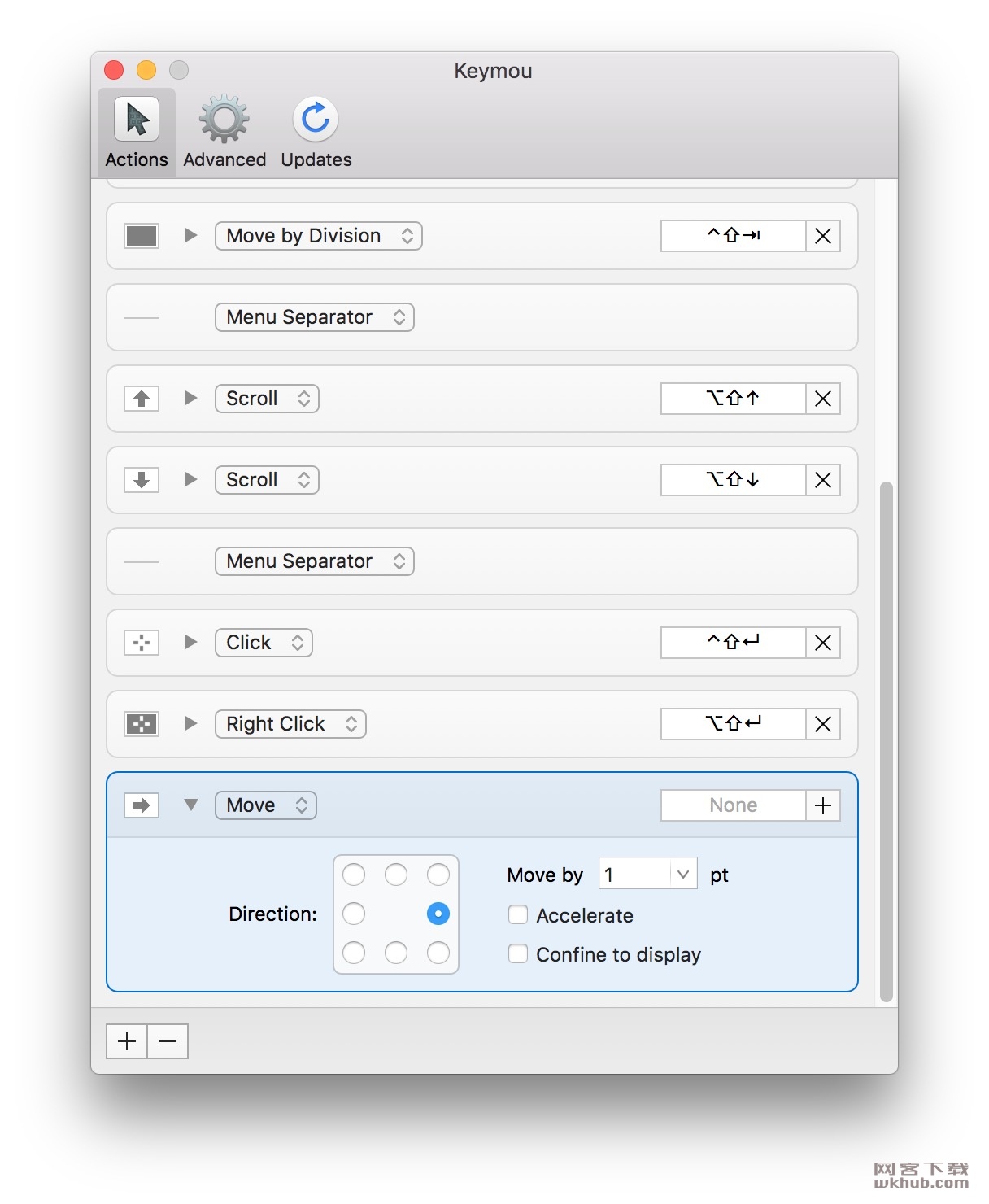The height and width of the screenshot is (1204, 989).
Task: Click the scroll up shortcut field
Action: point(734,399)
